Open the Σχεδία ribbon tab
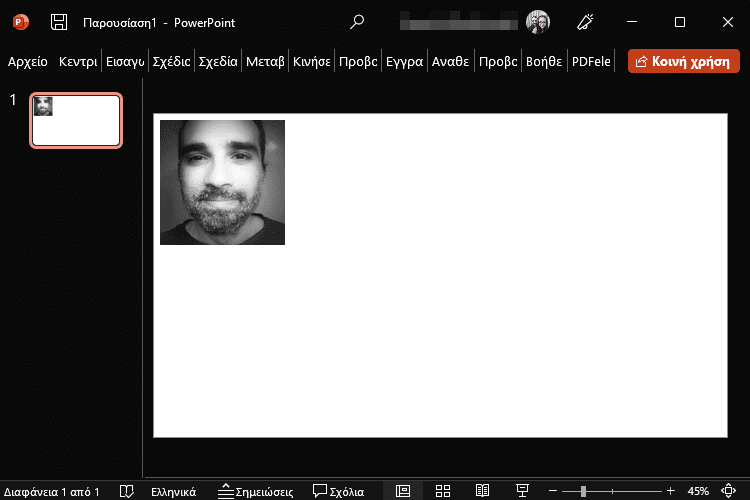This screenshot has width=750, height=500. coord(218,62)
